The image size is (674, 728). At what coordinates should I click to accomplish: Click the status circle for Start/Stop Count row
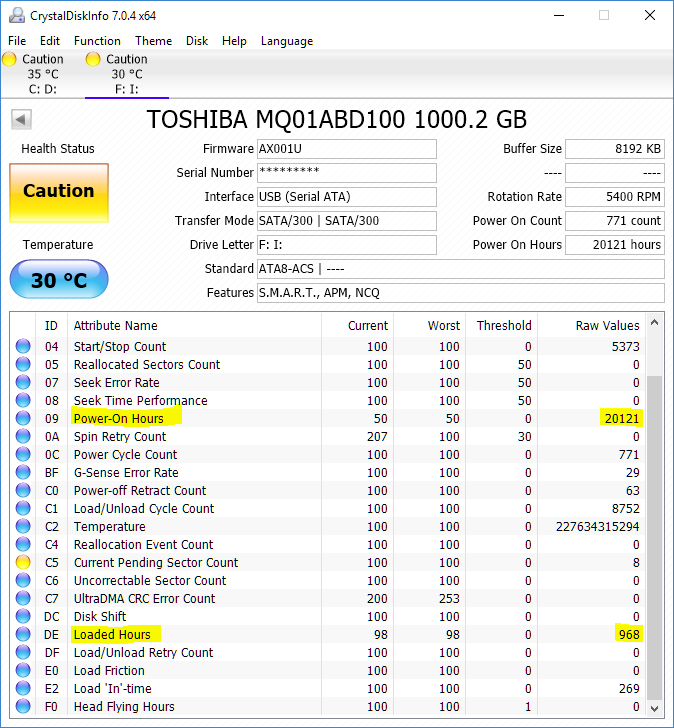(x=23, y=346)
